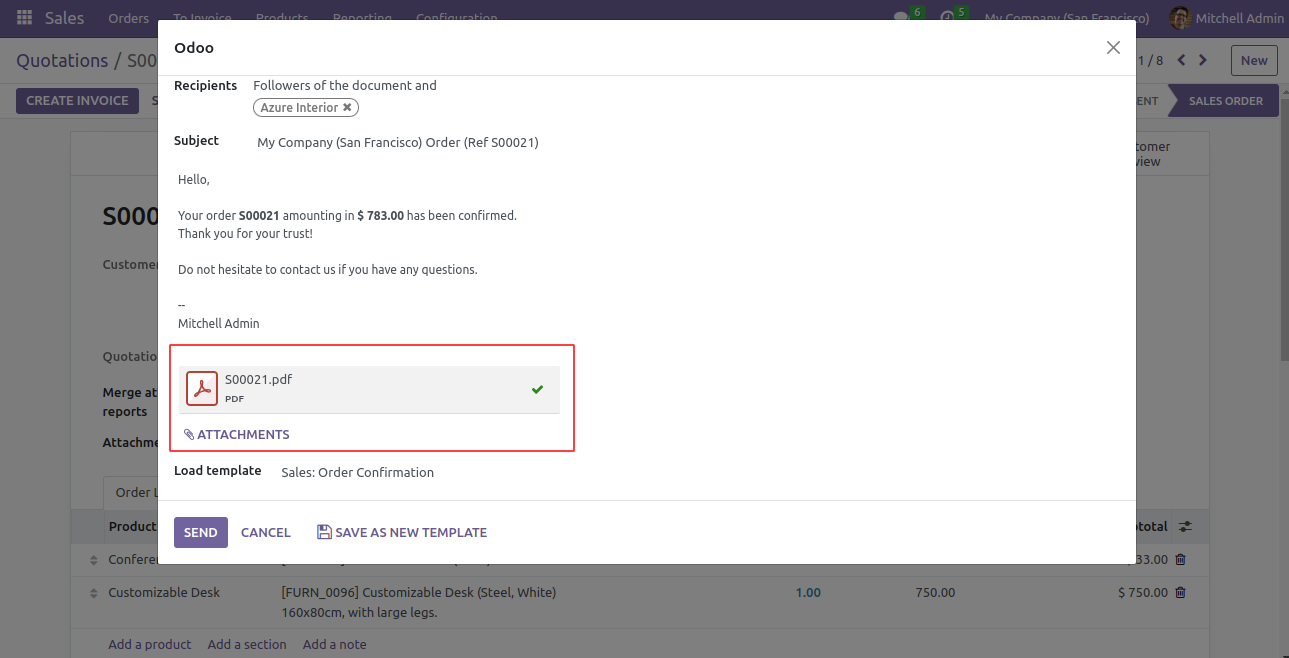This screenshot has width=1289, height=658.
Task: Click Add a note link
Action: click(x=335, y=644)
